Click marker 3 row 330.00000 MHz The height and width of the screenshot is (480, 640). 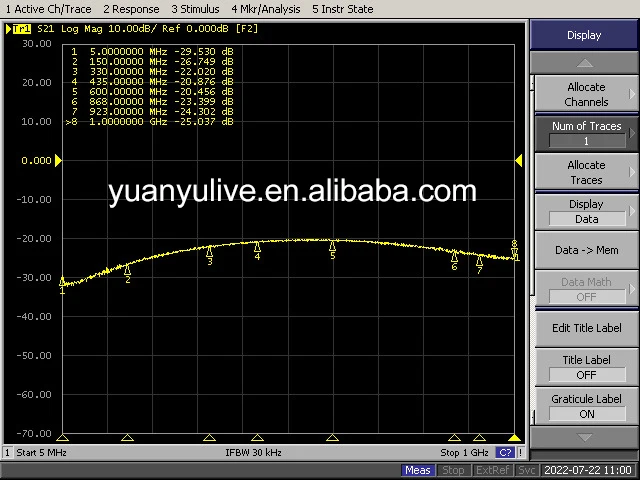click(x=152, y=72)
